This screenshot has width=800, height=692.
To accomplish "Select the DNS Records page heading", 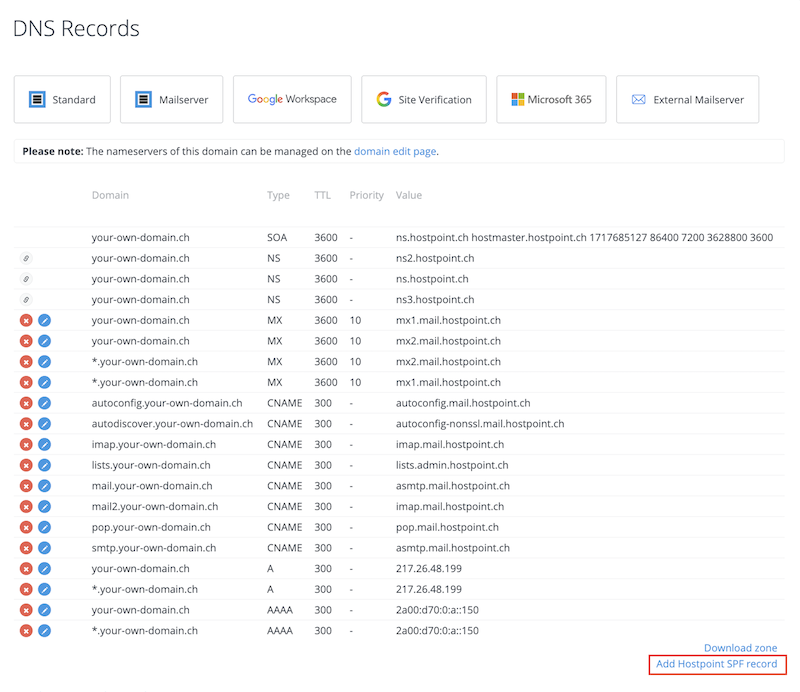I will pyautogui.click(x=76, y=29).
